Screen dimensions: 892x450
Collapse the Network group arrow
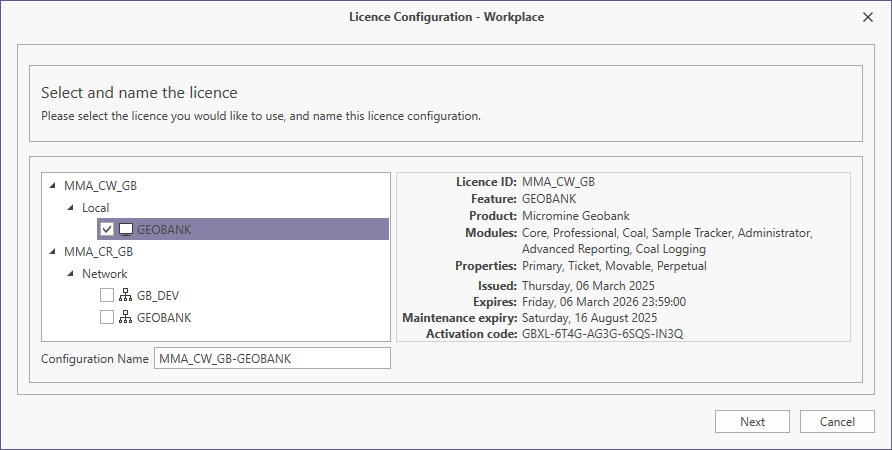click(x=71, y=274)
